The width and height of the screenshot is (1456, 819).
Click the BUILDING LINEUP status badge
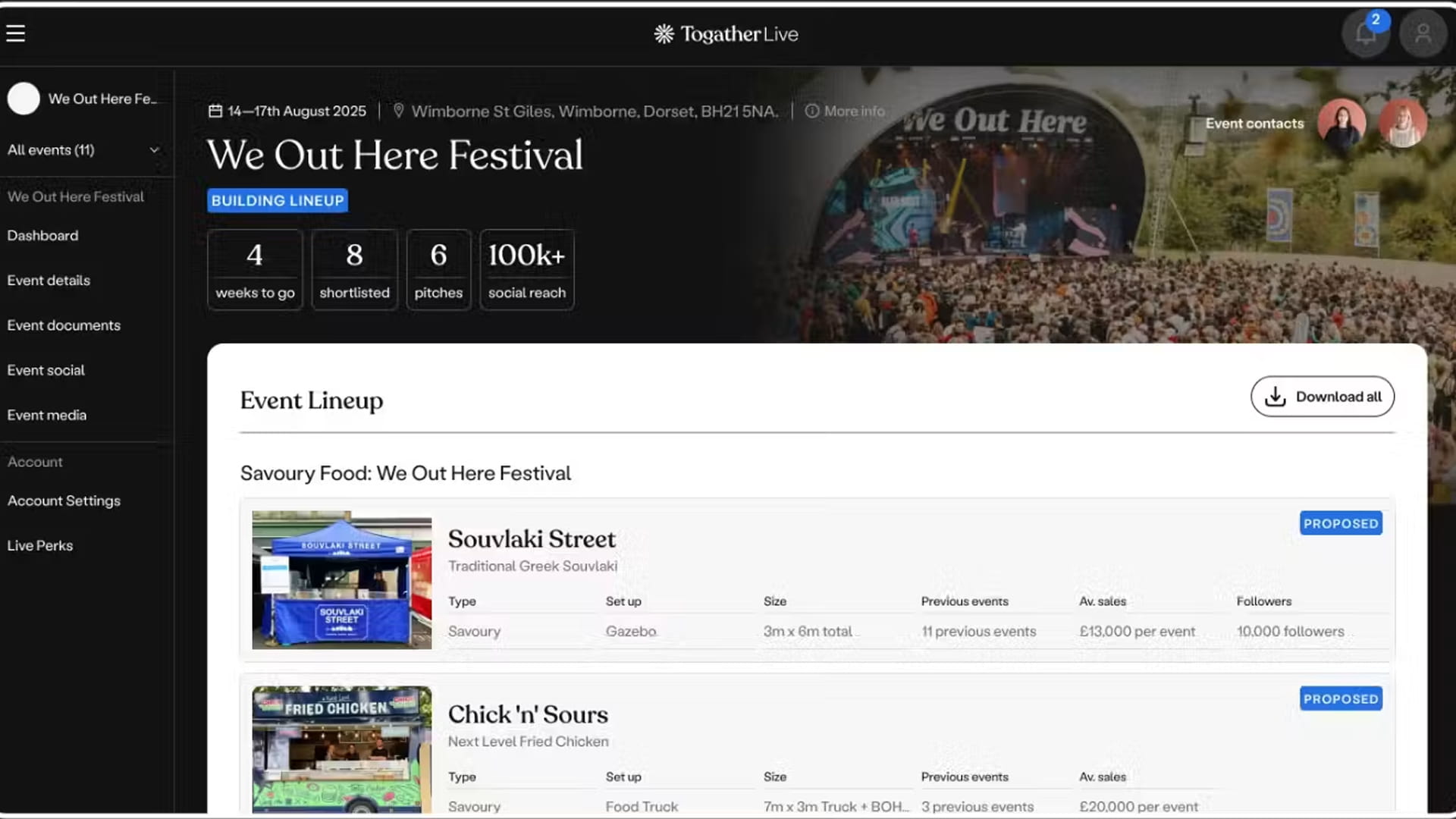(x=278, y=200)
